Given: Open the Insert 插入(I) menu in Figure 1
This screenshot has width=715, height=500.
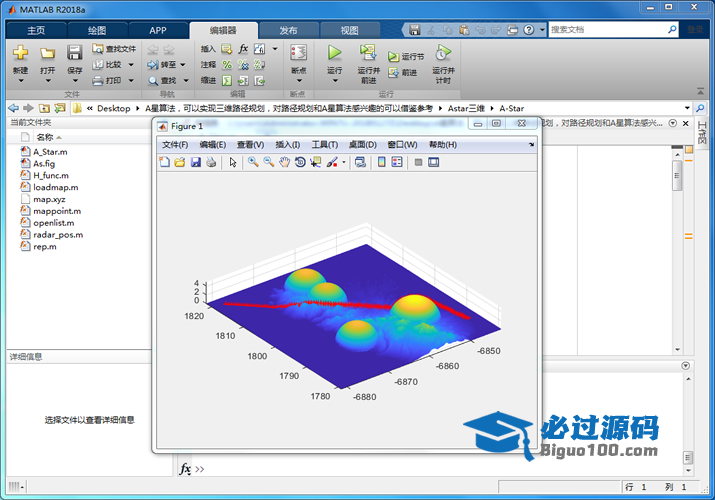Looking at the screenshot, I should click(287, 145).
